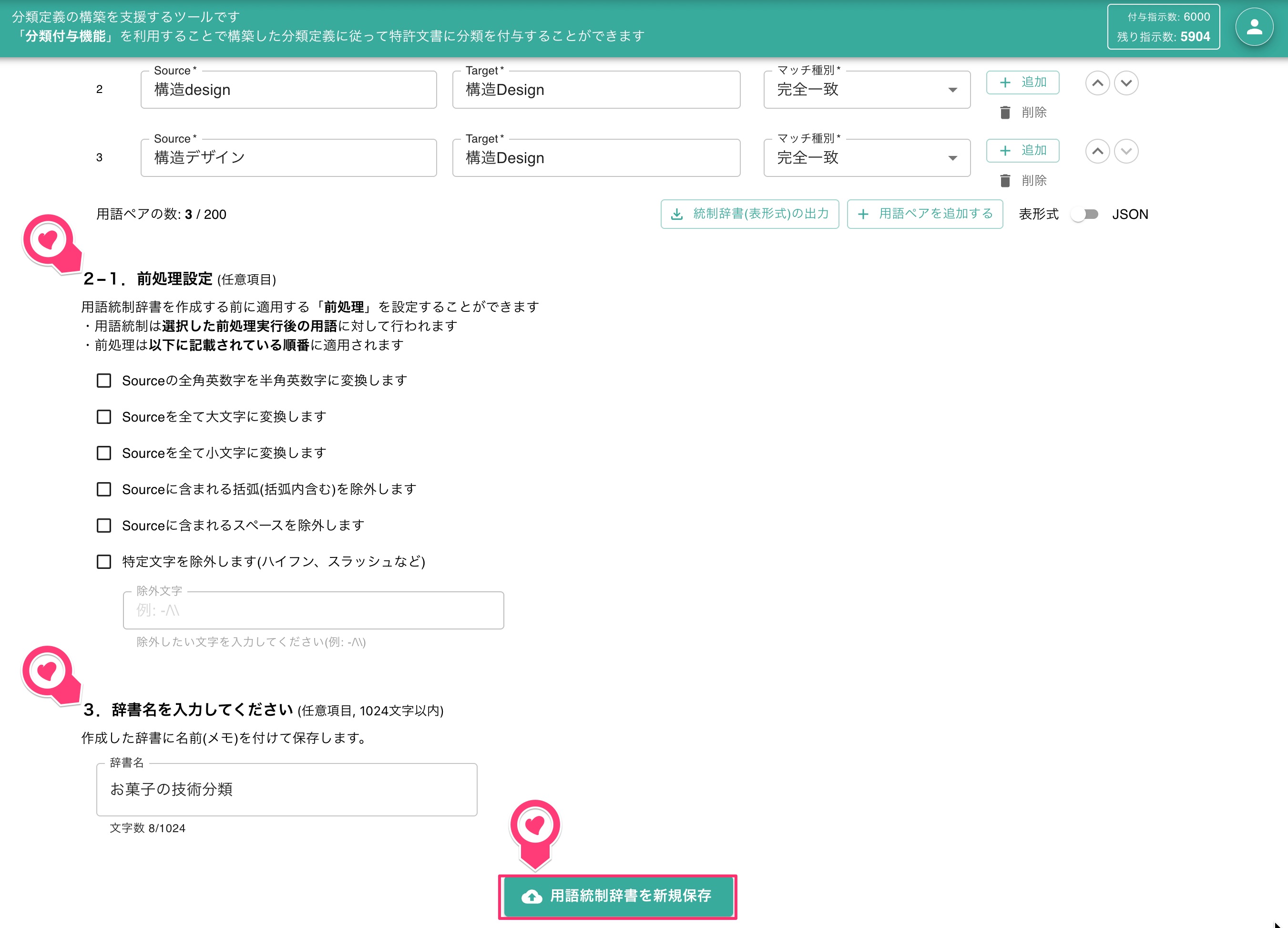This screenshot has height=928, width=1288.
Task: Delete term pair in row 3
Action: 1023,181
